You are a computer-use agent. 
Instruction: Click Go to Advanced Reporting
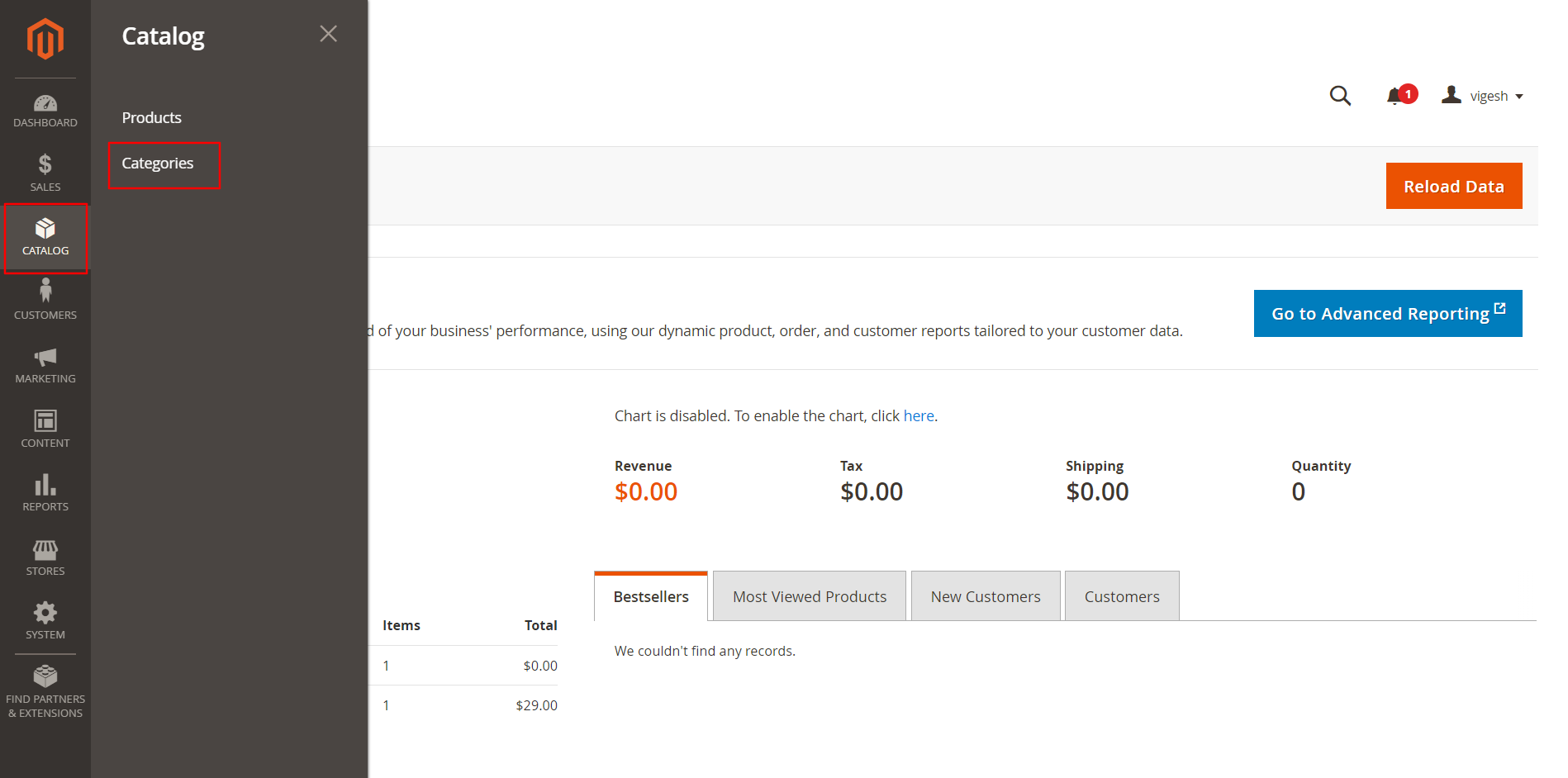click(1387, 313)
